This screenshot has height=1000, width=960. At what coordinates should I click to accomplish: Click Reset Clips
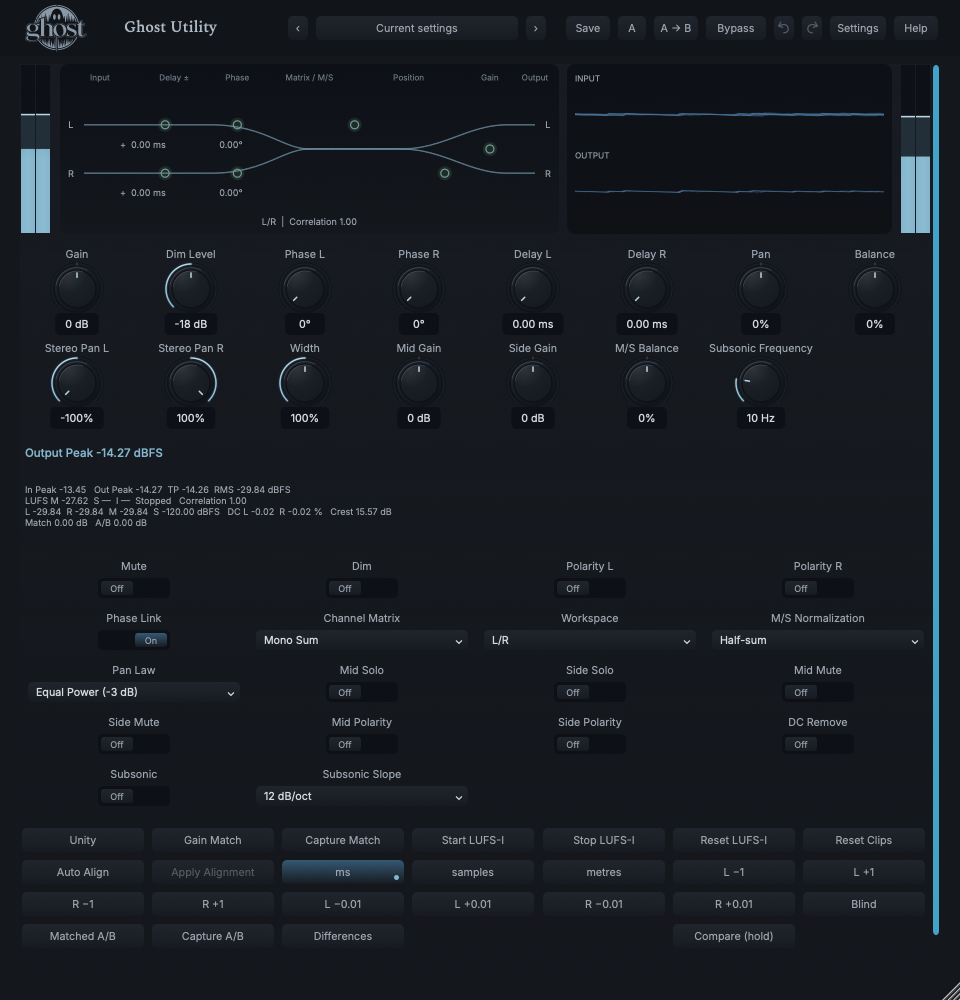pos(864,840)
